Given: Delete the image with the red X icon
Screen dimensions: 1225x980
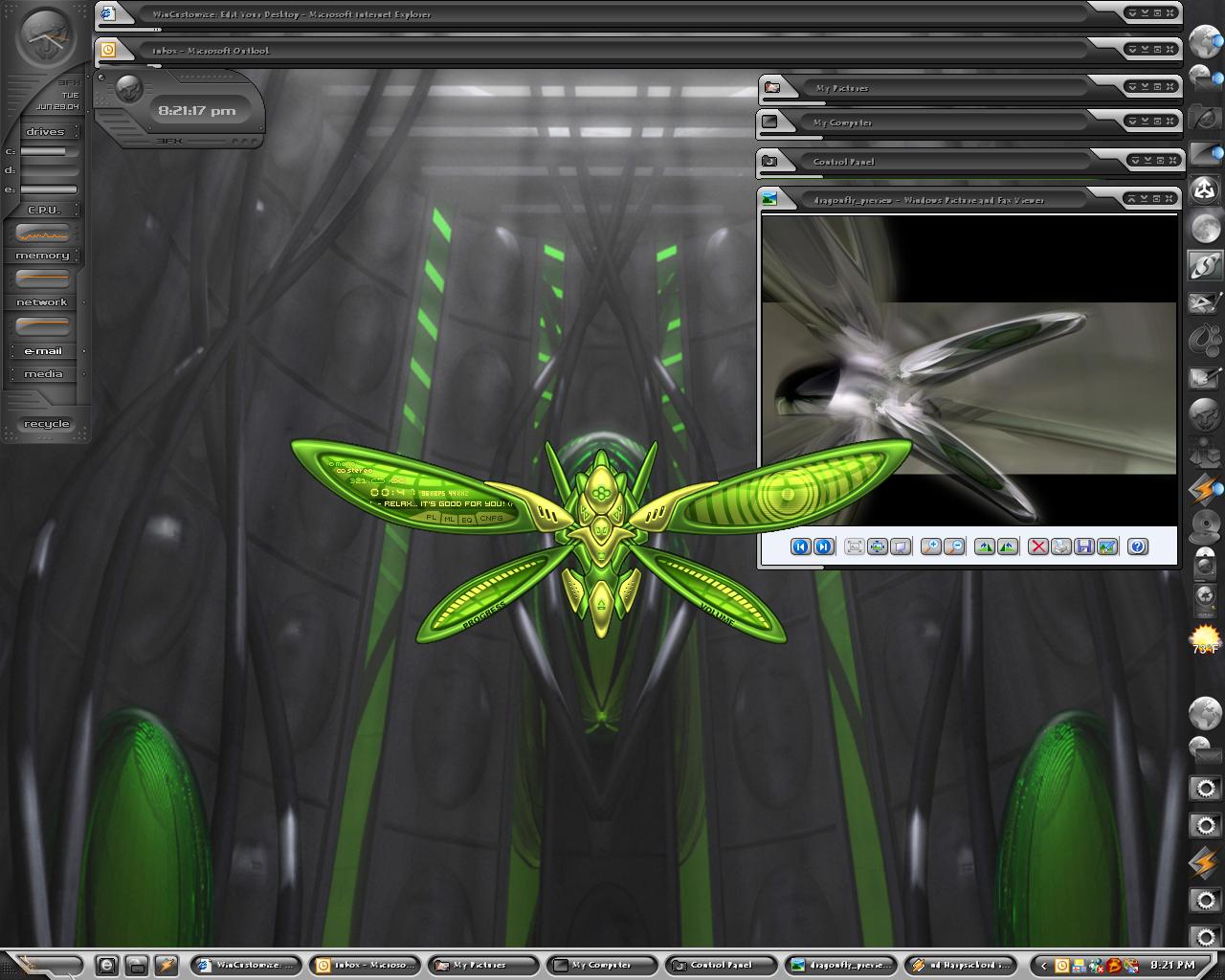Looking at the screenshot, I should [x=1038, y=546].
